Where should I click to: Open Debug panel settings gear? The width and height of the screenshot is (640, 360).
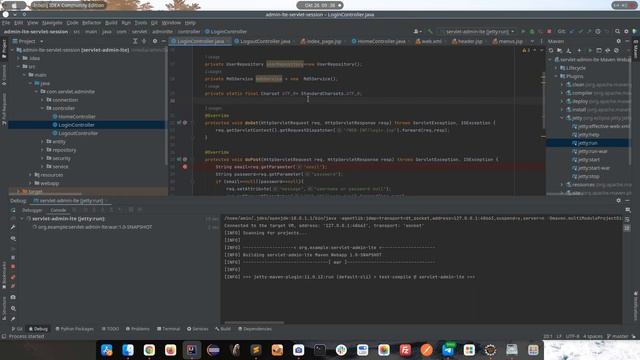(618, 200)
